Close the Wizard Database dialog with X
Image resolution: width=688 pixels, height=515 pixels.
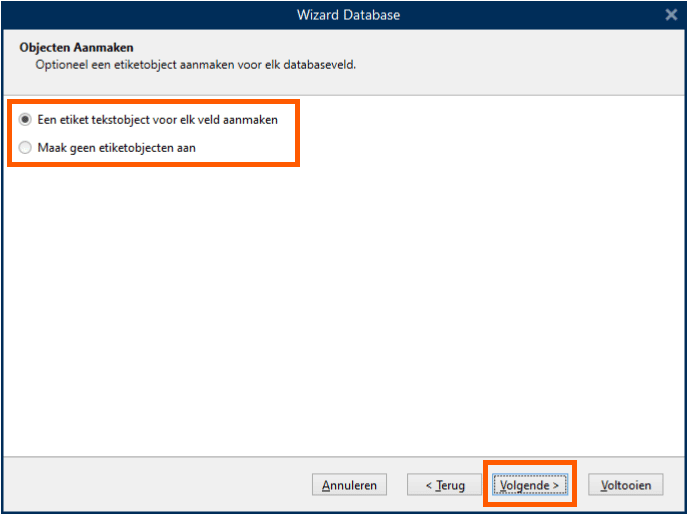[671, 15]
